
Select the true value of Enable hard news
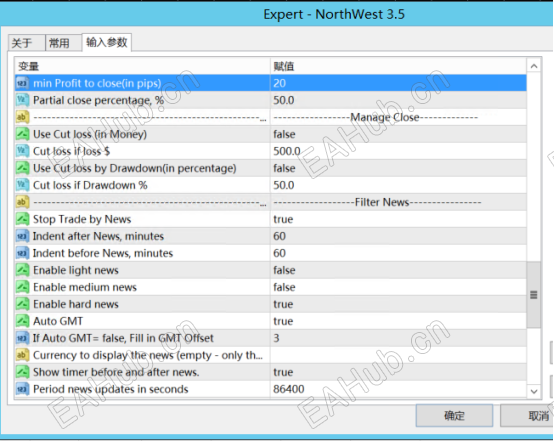pyautogui.click(x=283, y=304)
